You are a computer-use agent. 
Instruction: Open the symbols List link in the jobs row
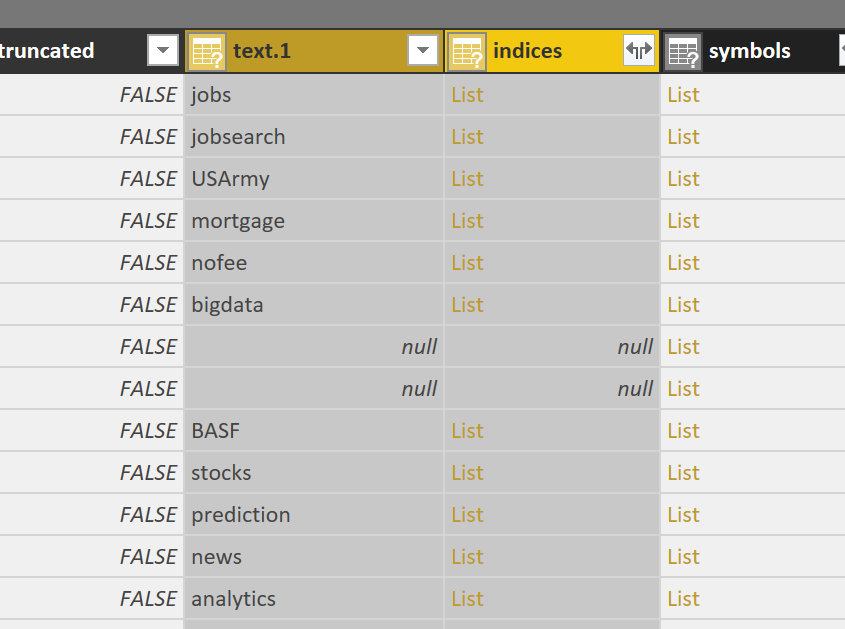(683, 95)
